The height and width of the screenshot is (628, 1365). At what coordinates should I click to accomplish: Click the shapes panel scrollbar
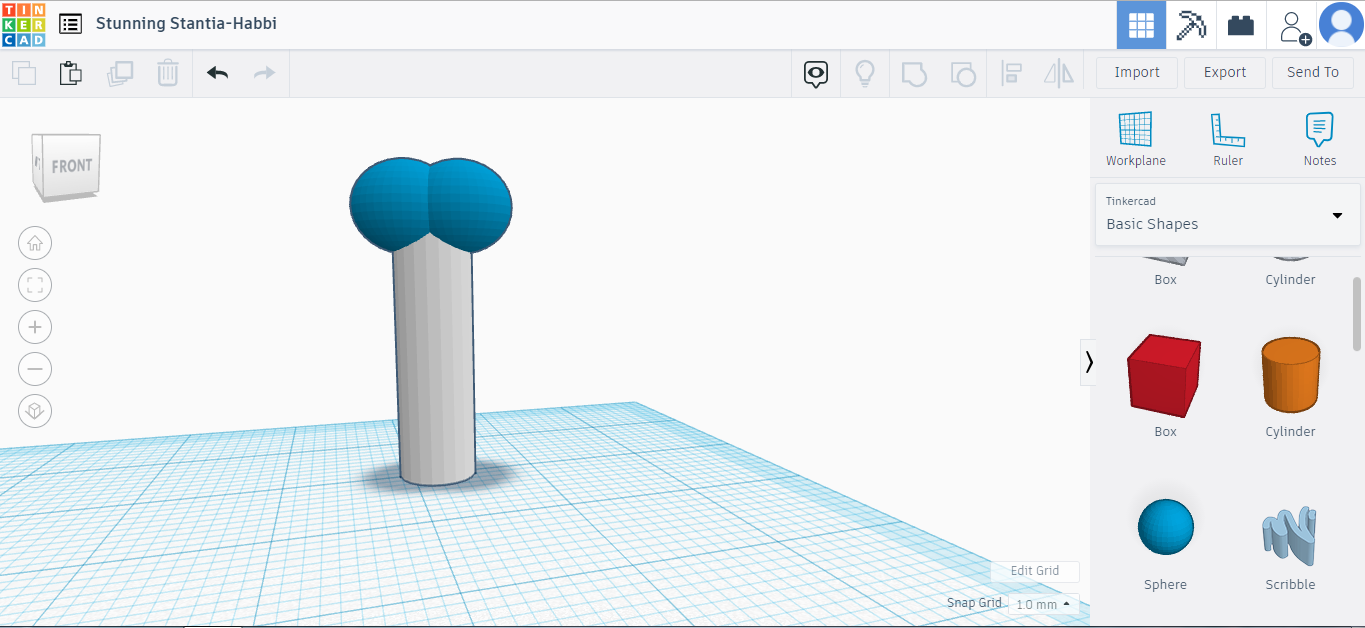1357,313
